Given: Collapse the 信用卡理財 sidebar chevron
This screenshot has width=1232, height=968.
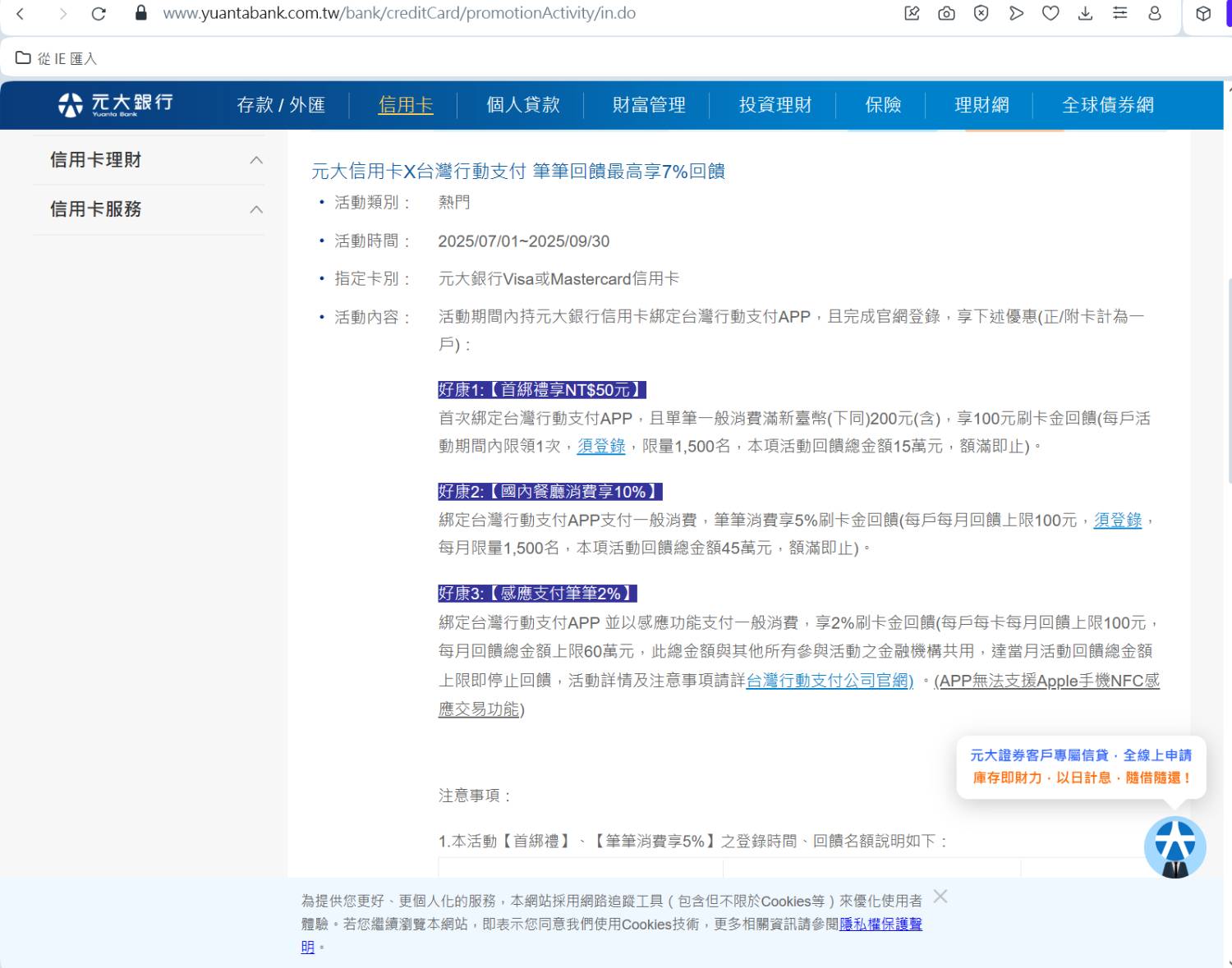Looking at the screenshot, I should click(256, 160).
